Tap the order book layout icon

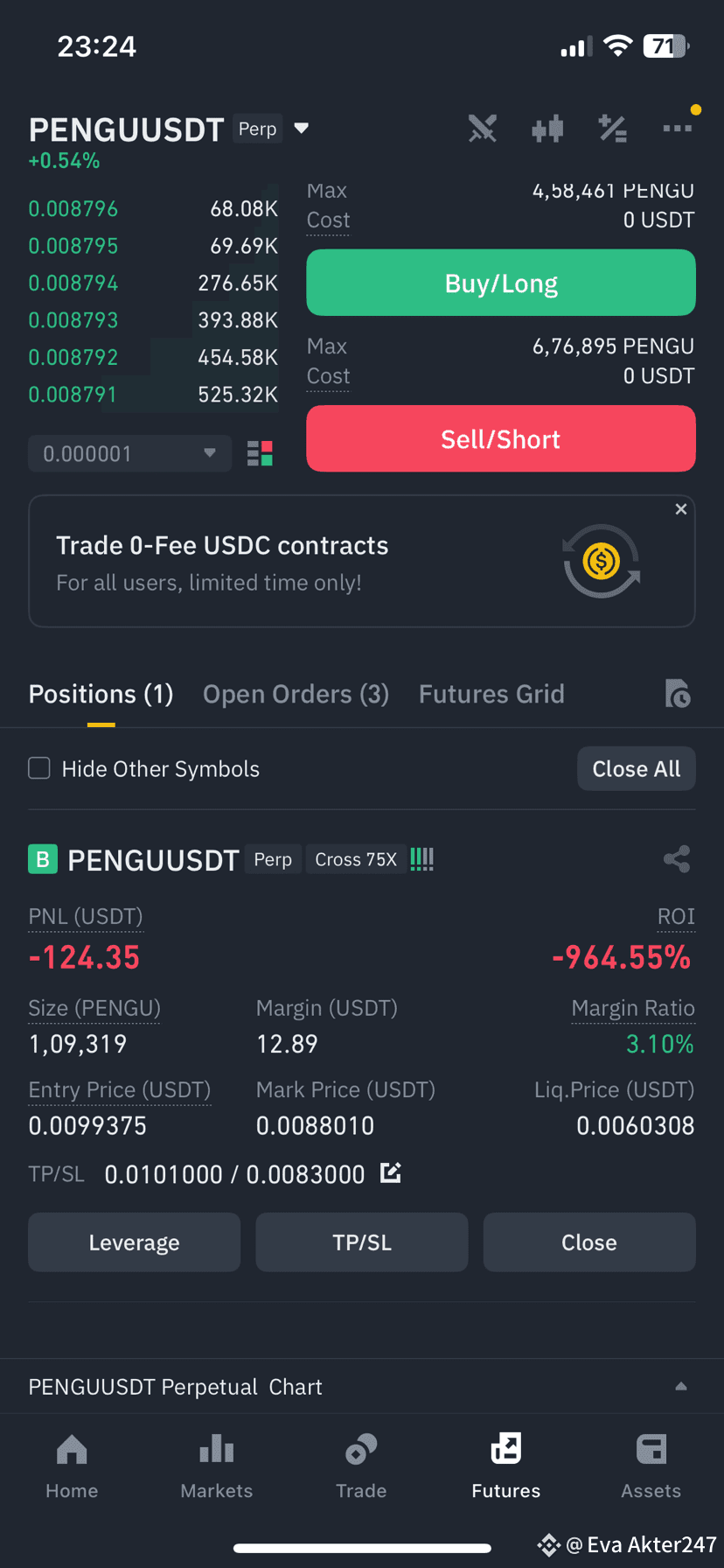260,453
